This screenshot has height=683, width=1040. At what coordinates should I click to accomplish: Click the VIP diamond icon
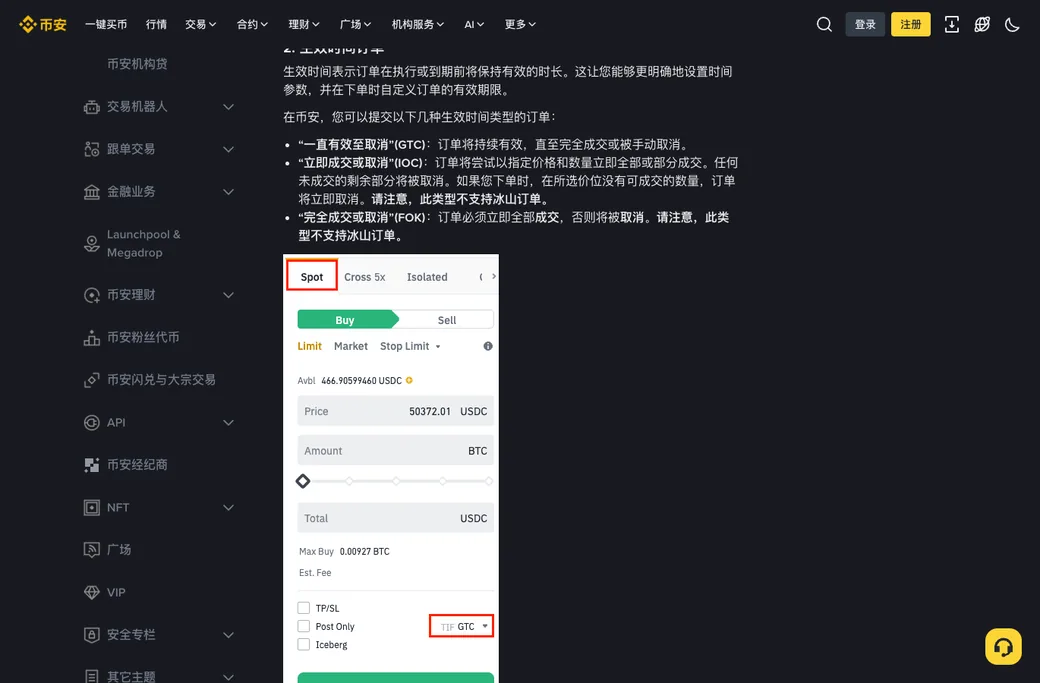pos(92,592)
